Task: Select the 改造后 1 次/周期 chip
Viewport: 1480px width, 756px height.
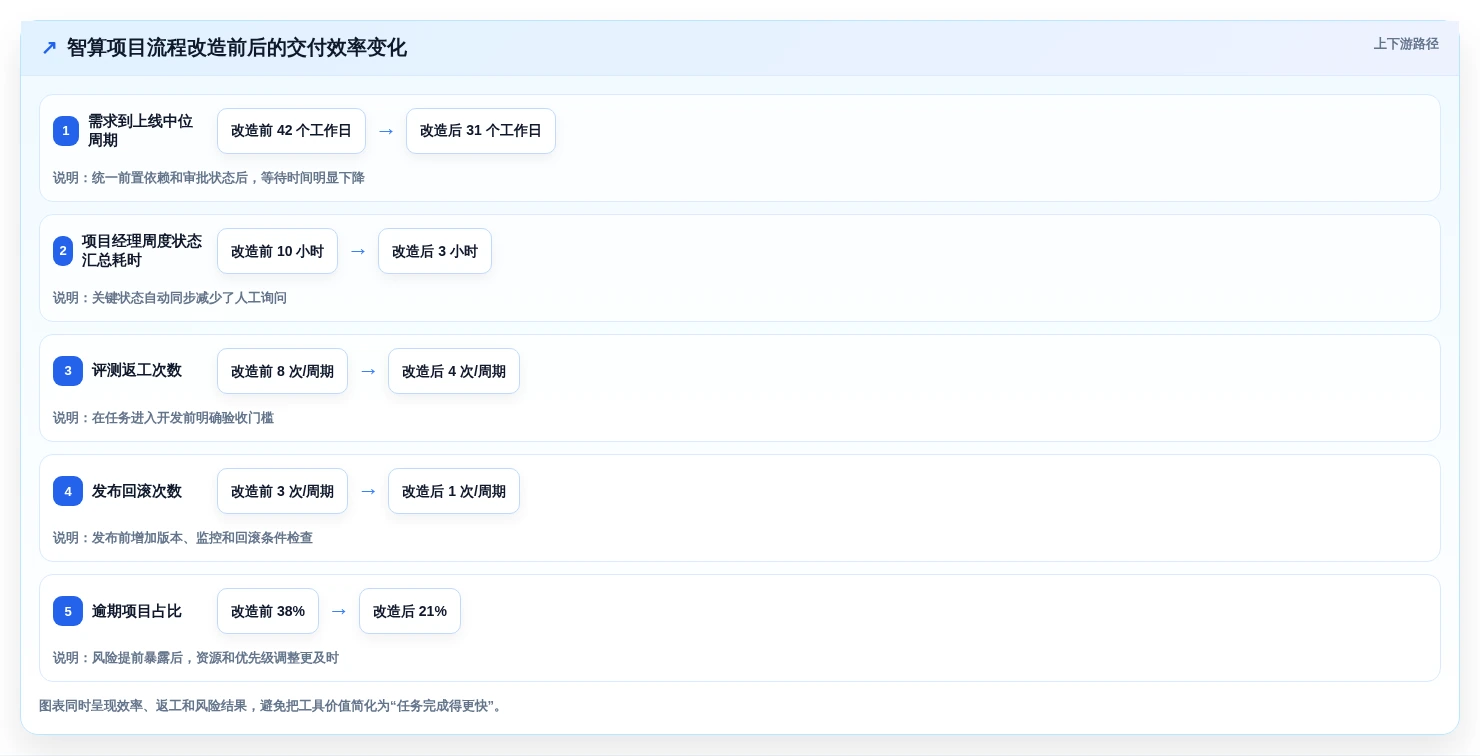Action: tap(454, 491)
